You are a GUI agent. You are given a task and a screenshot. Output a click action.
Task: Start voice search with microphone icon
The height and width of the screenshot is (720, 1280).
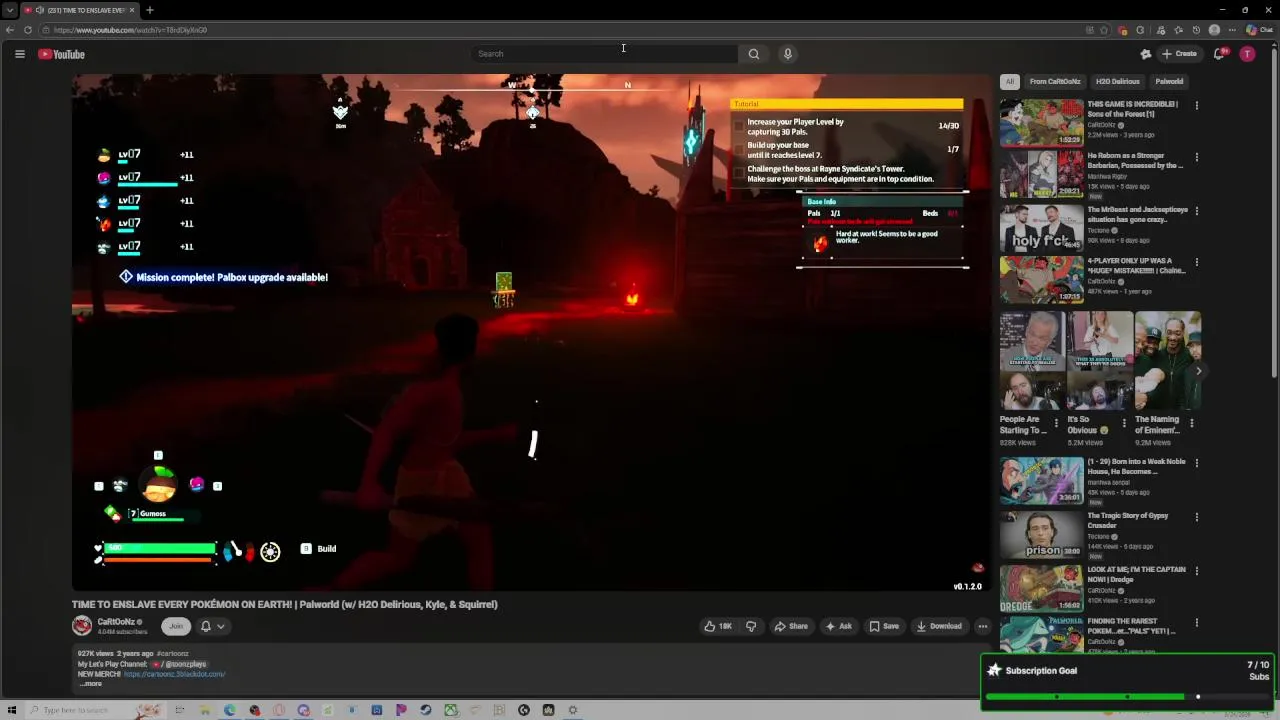(x=788, y=54)
